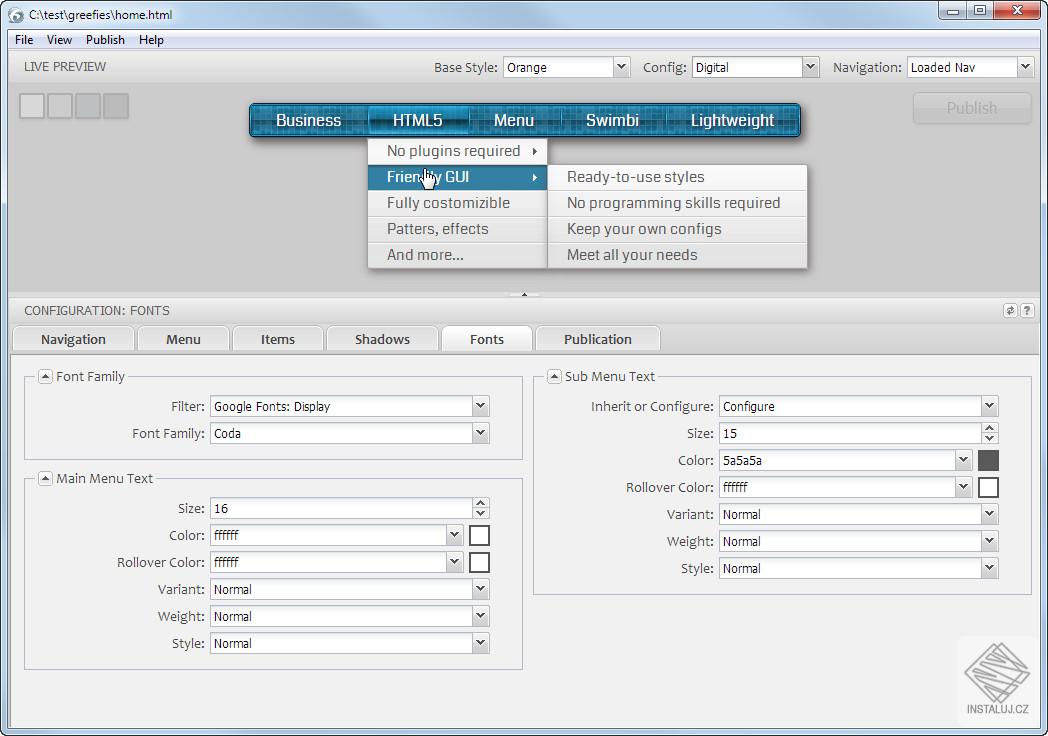Open the question mark help icon

point(1026,311)
